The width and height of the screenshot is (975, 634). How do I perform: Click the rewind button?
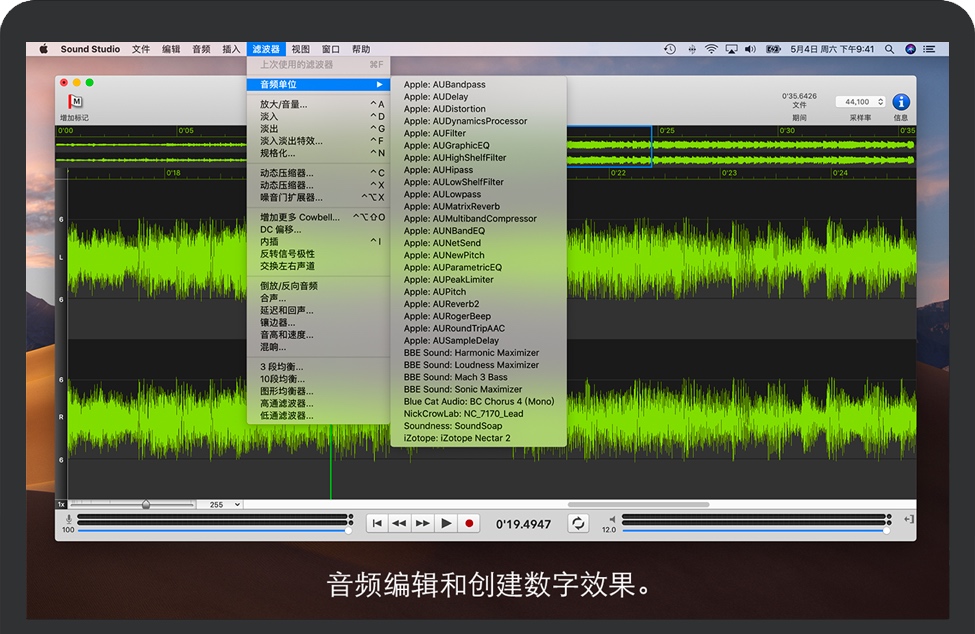pyautogui.click(x=400, y=523)
